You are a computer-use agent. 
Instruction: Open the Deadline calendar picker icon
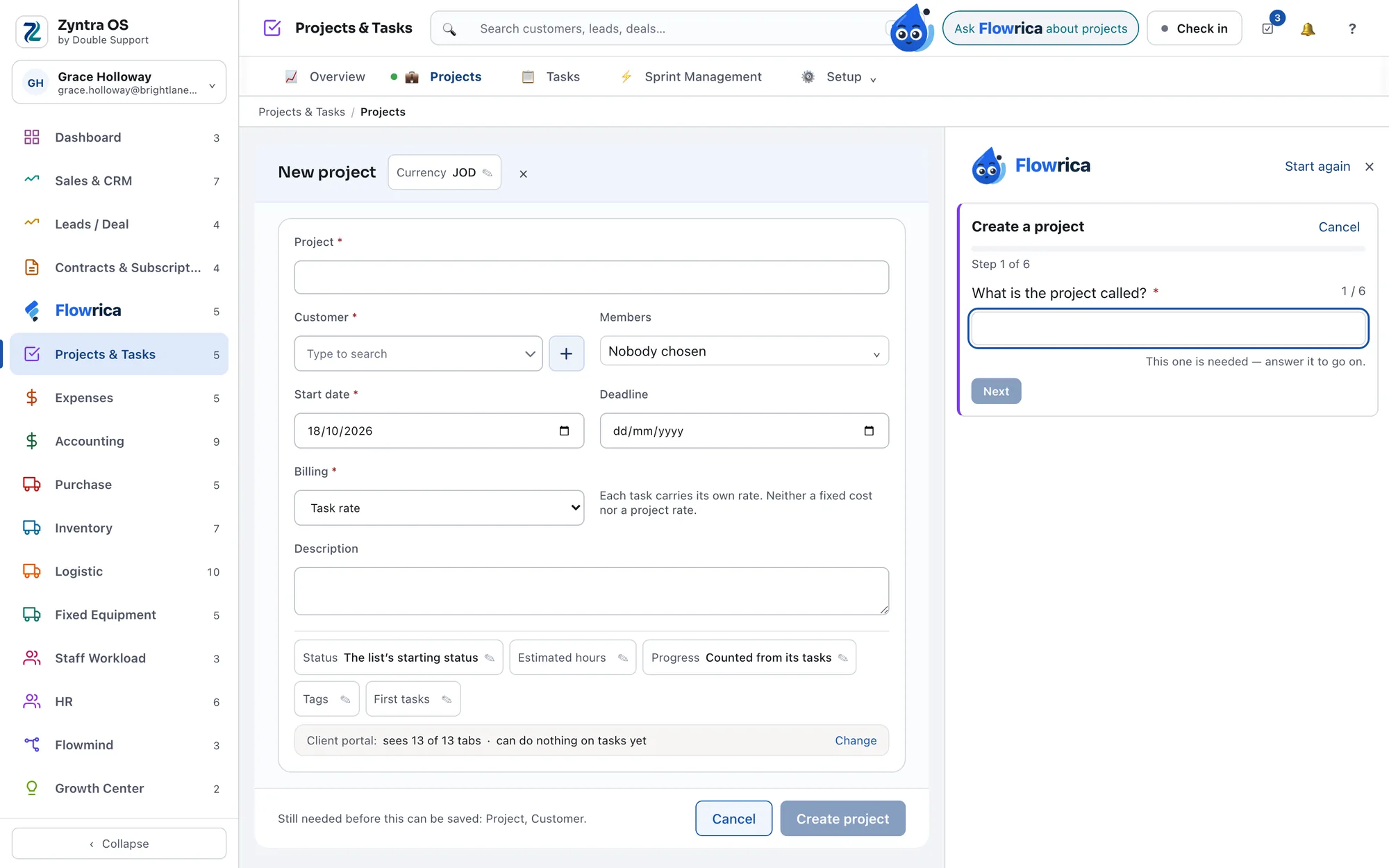(869, 431)
